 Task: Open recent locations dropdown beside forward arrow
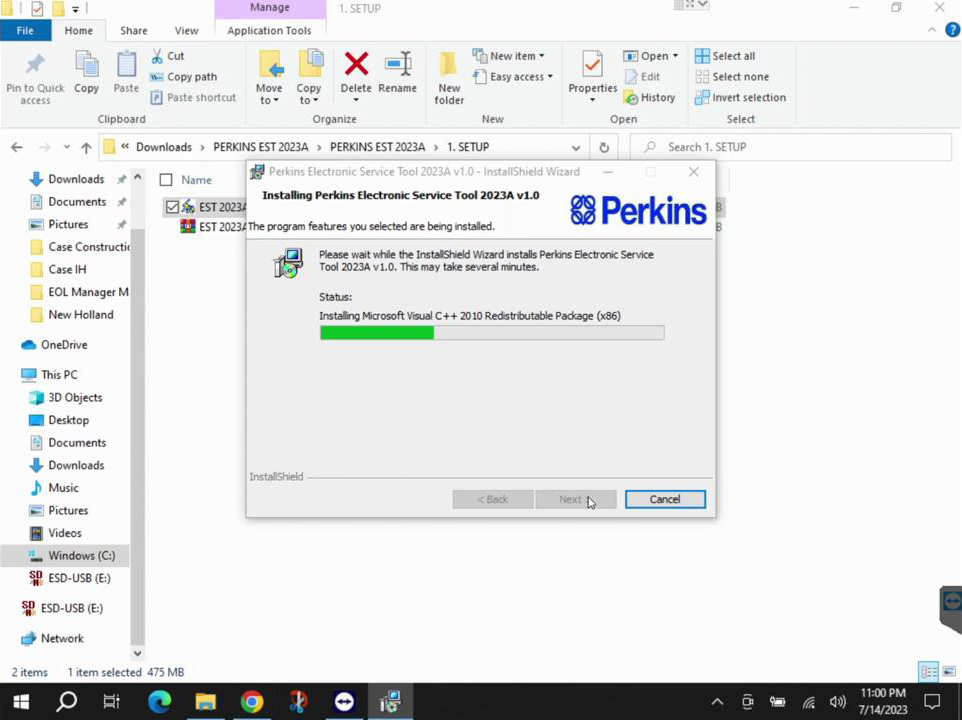(x=66, y=147)
